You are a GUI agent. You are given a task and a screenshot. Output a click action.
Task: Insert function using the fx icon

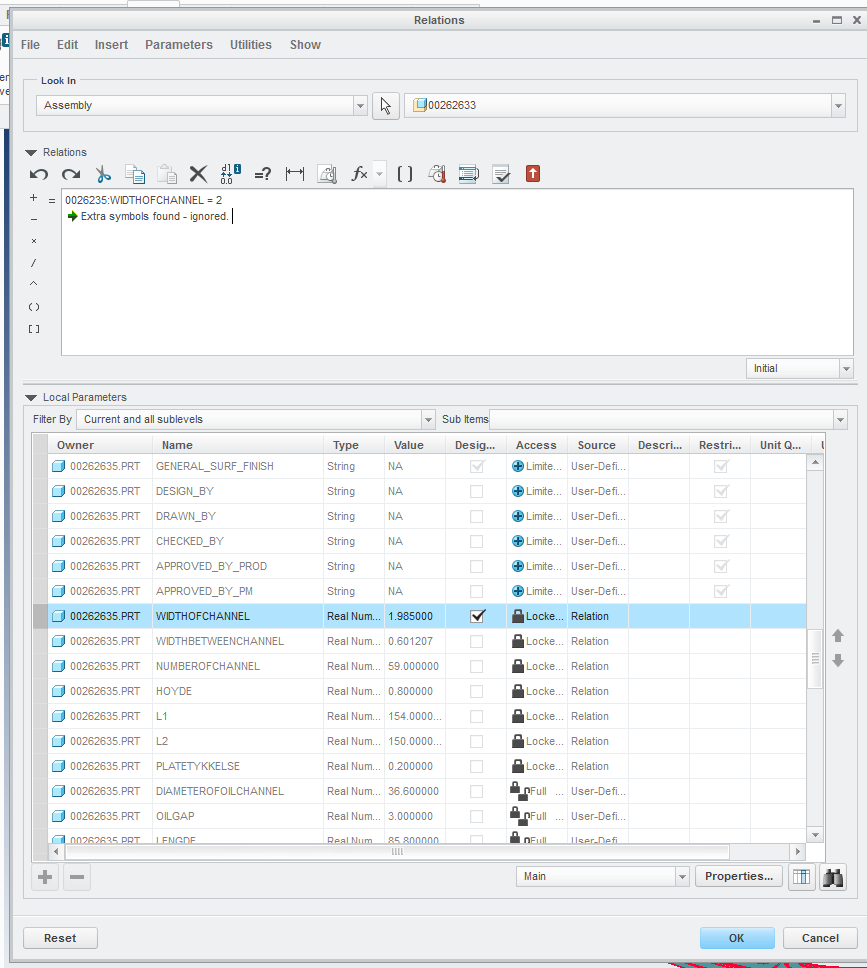tap(360, 174)
